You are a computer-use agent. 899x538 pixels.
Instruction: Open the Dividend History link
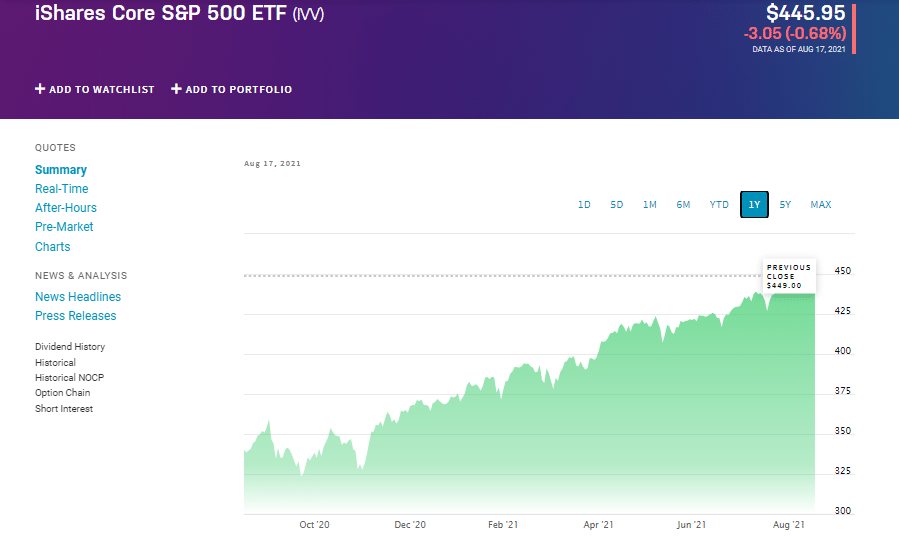coord(70,346)
